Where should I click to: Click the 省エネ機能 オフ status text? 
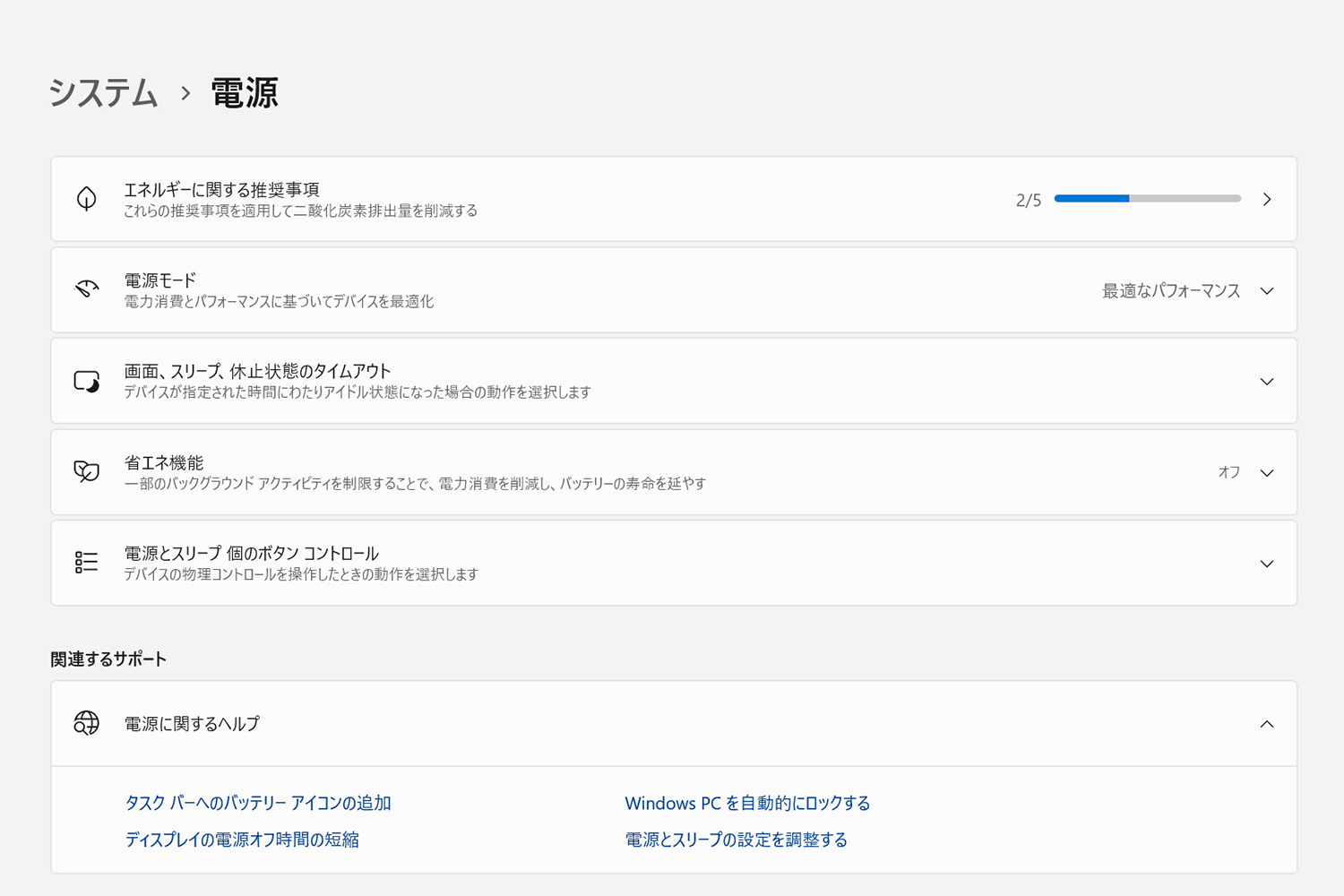pos(1228,472)
